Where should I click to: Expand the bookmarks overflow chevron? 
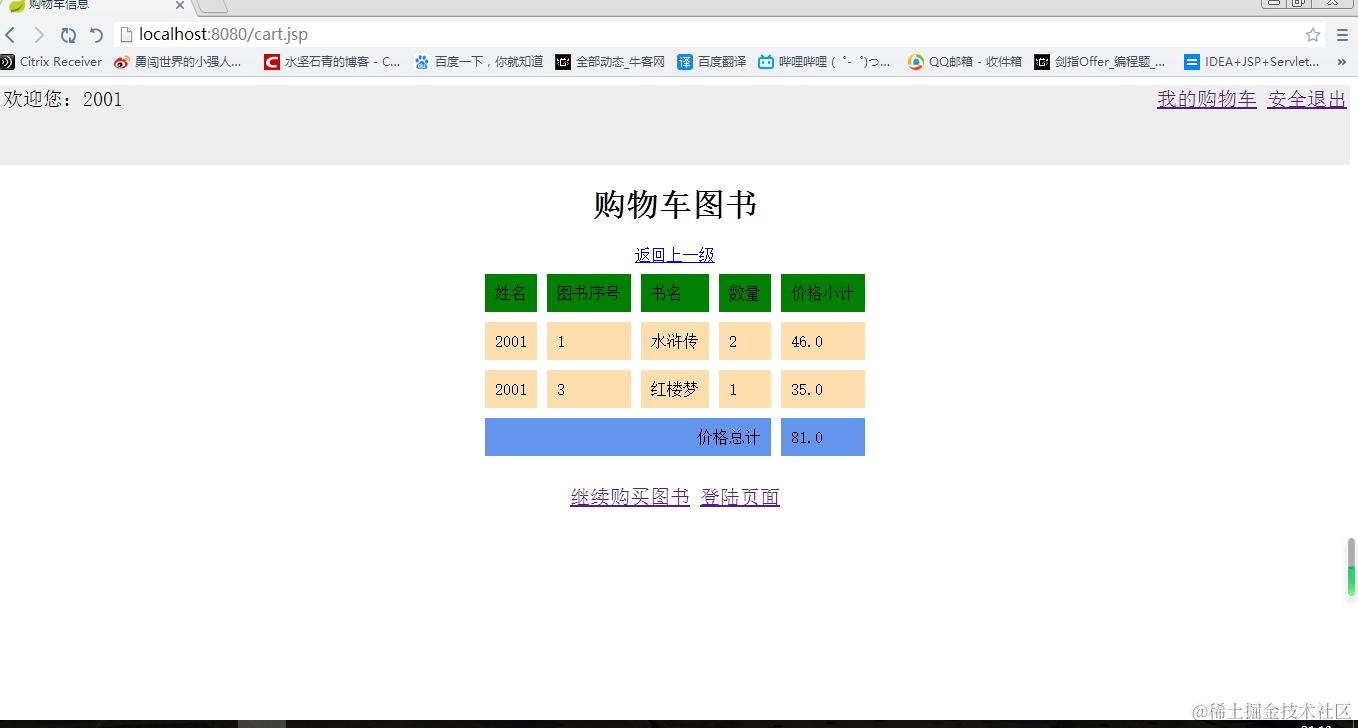click(1342, 61)
